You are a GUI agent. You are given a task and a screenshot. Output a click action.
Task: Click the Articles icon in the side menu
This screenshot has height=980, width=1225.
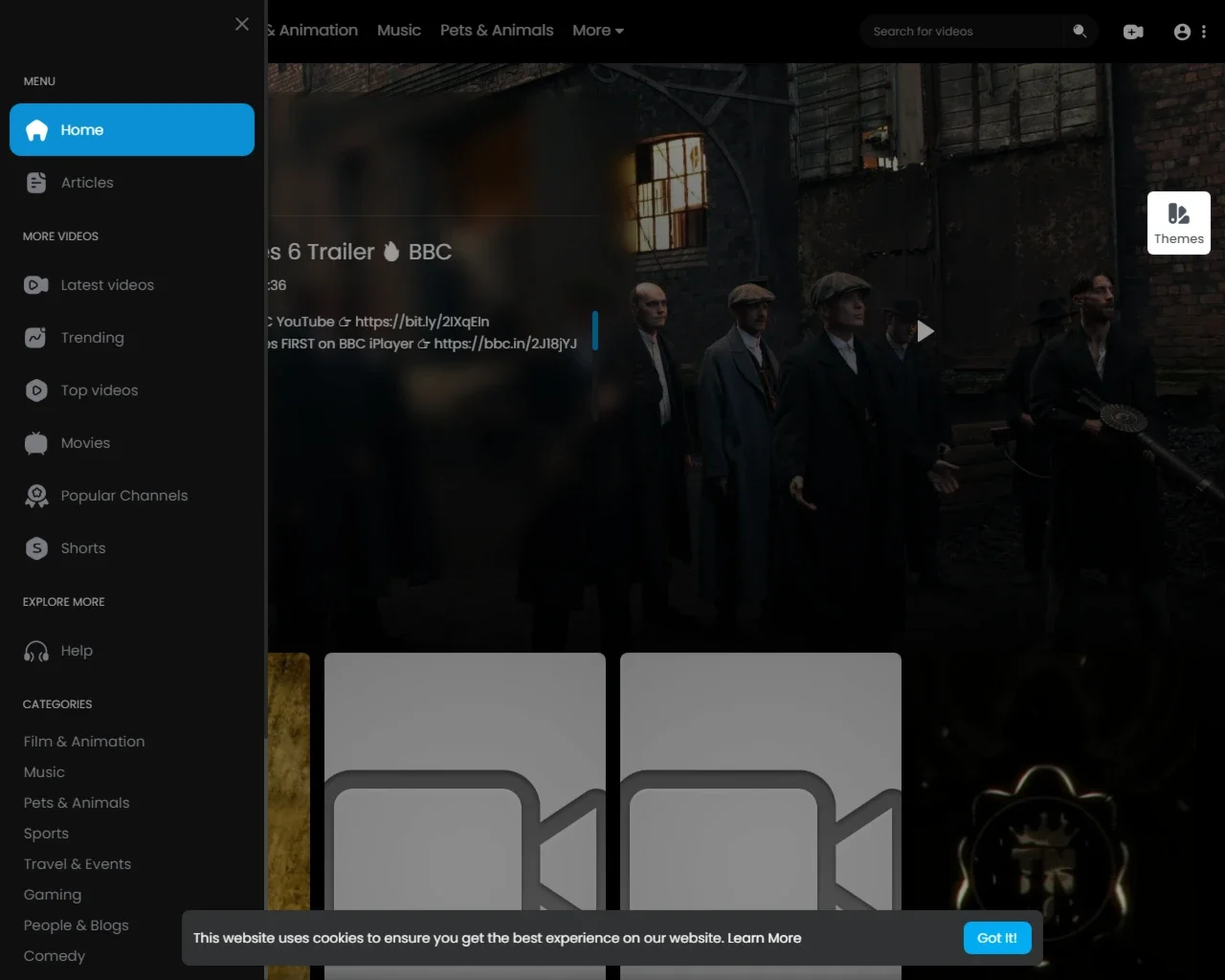pyautogui.click(x=36, y=183)
